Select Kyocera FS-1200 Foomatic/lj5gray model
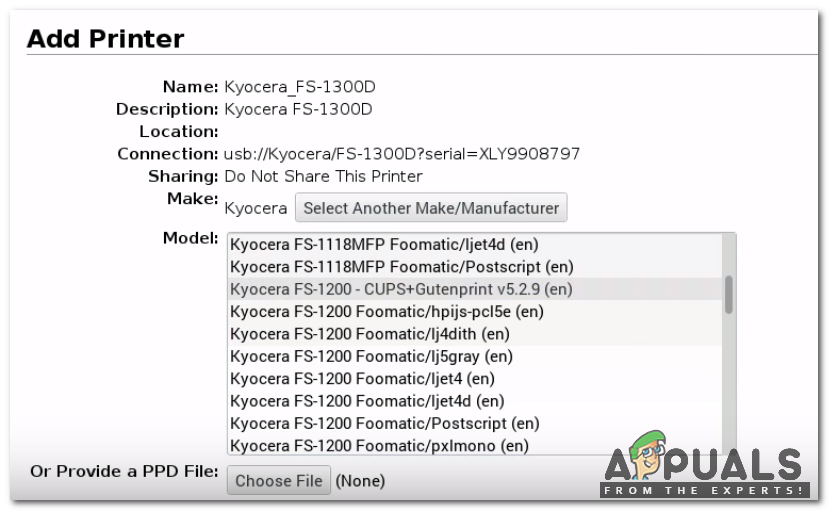Image resolution: width=829 pixels, height=511 pixels. pyautogui.click(x=475, y=356)
